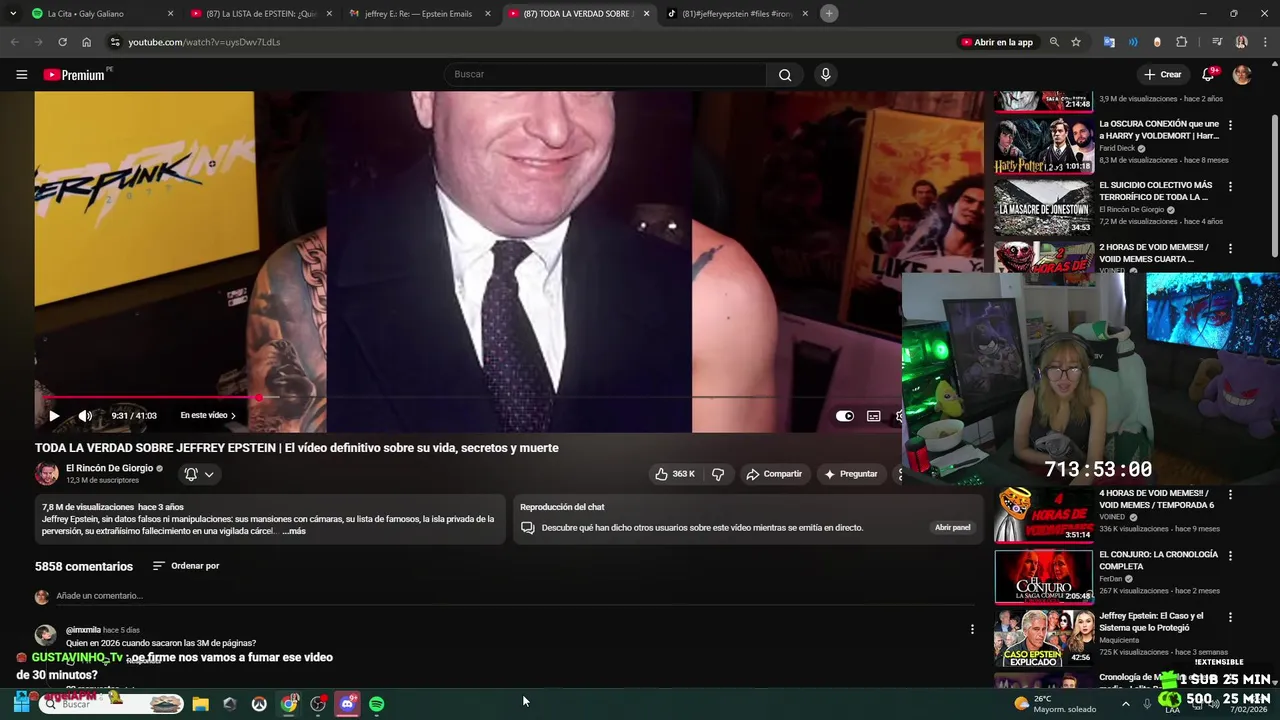The width and height of the screenshot is (1280, 720).
Task: Open Overwatch from the taskbar
Action: [259, 704]
